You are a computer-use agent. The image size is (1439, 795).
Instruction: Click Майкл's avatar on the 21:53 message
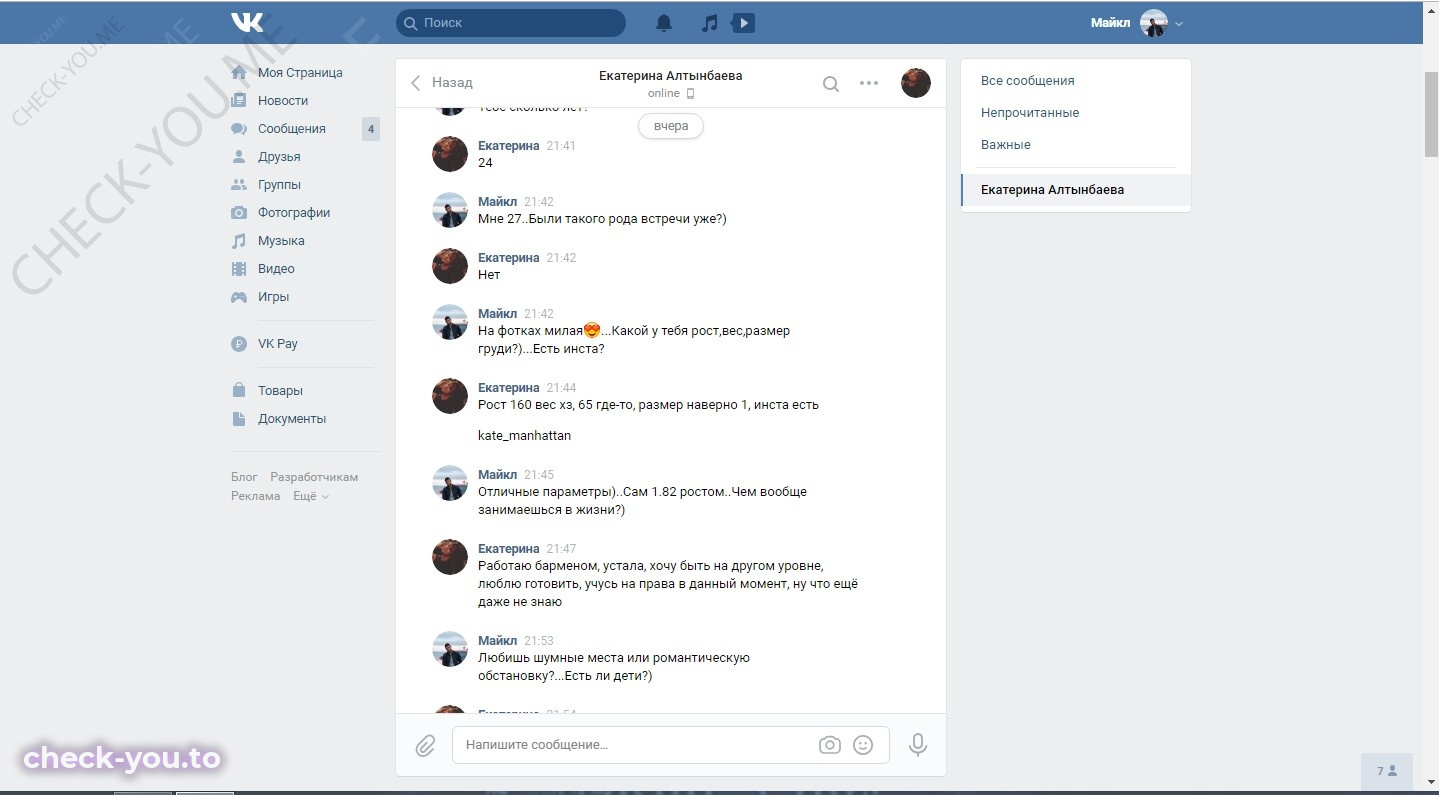[x=450, y=649]
